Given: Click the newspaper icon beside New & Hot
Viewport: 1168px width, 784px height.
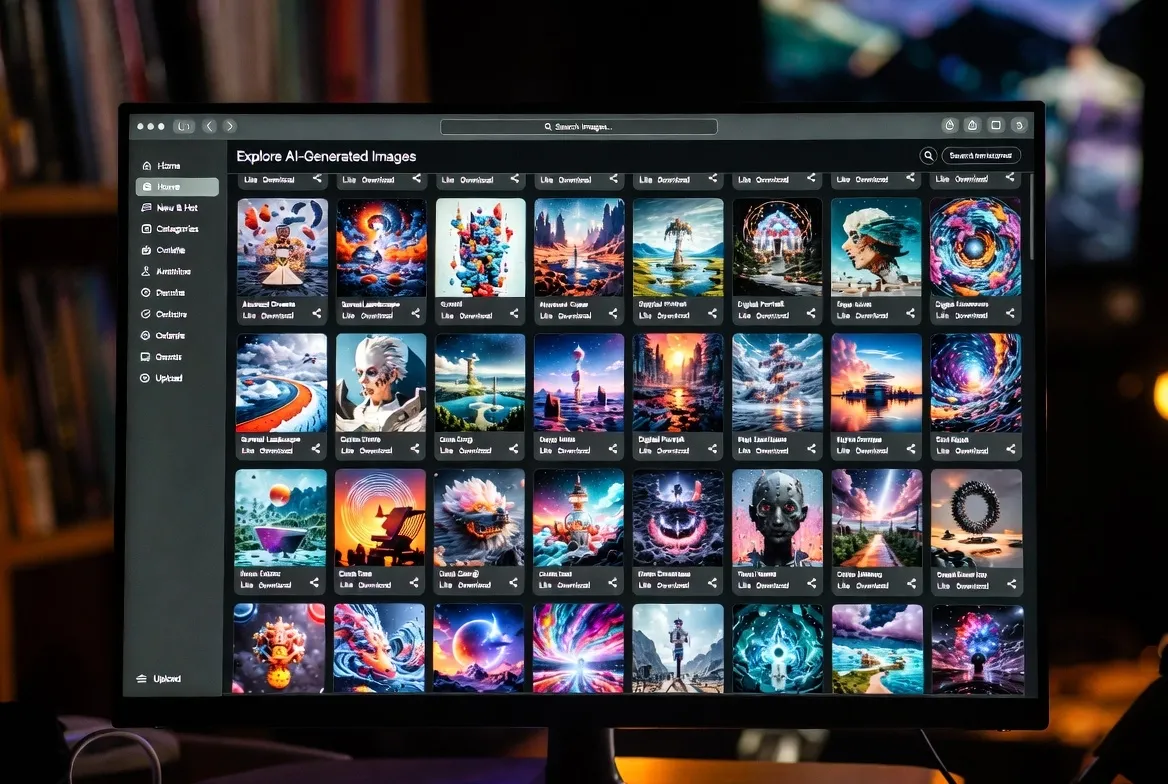Looking at the screenshot, I should click(146, 208).
